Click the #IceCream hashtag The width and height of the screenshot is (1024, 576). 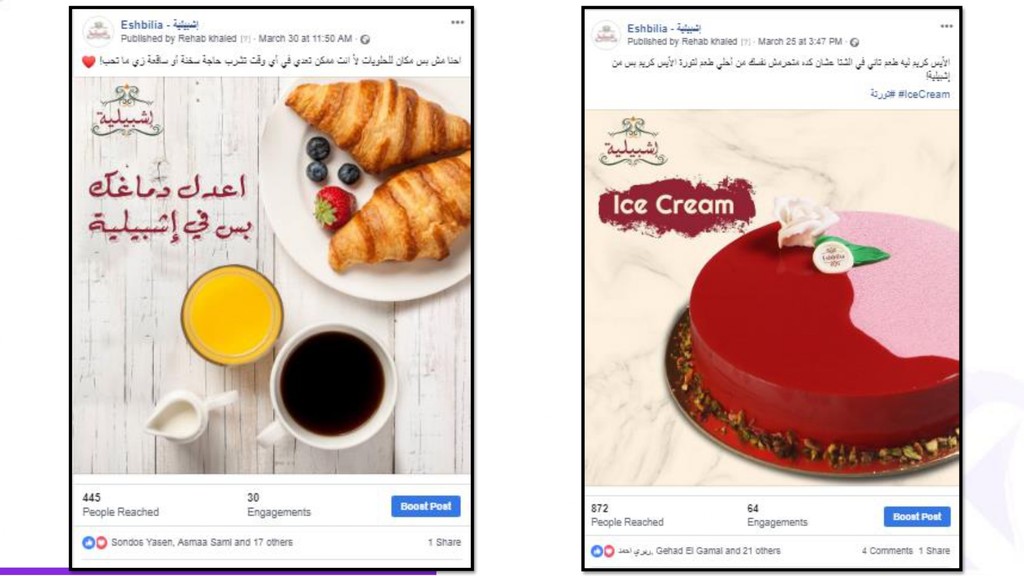point(923,94)
